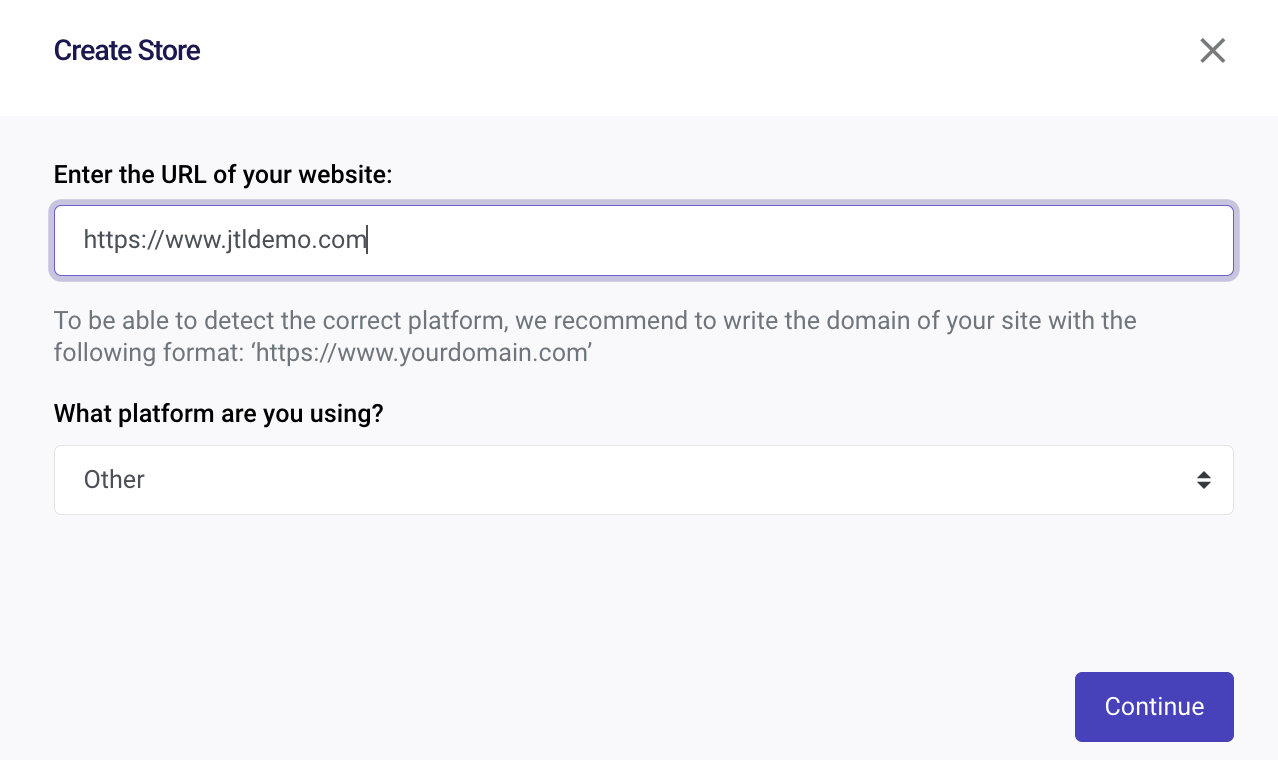1278x760 pixels.
Task: Click the text cursor at end of URL
Action: click(x=367, y=240)
